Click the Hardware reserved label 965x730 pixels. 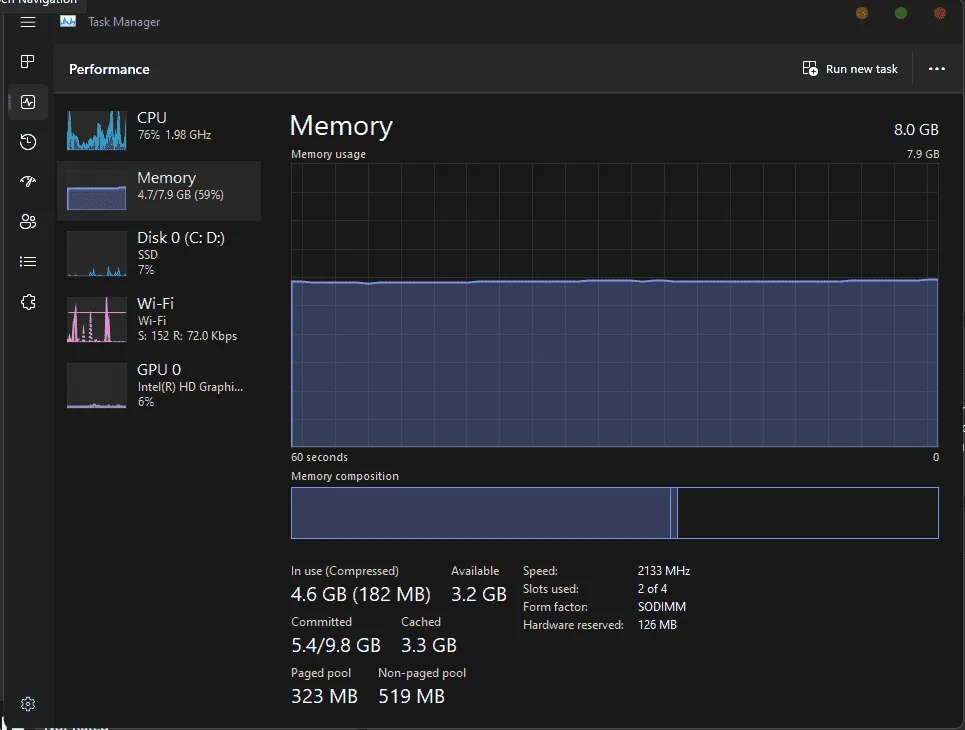tap(573, 625)
